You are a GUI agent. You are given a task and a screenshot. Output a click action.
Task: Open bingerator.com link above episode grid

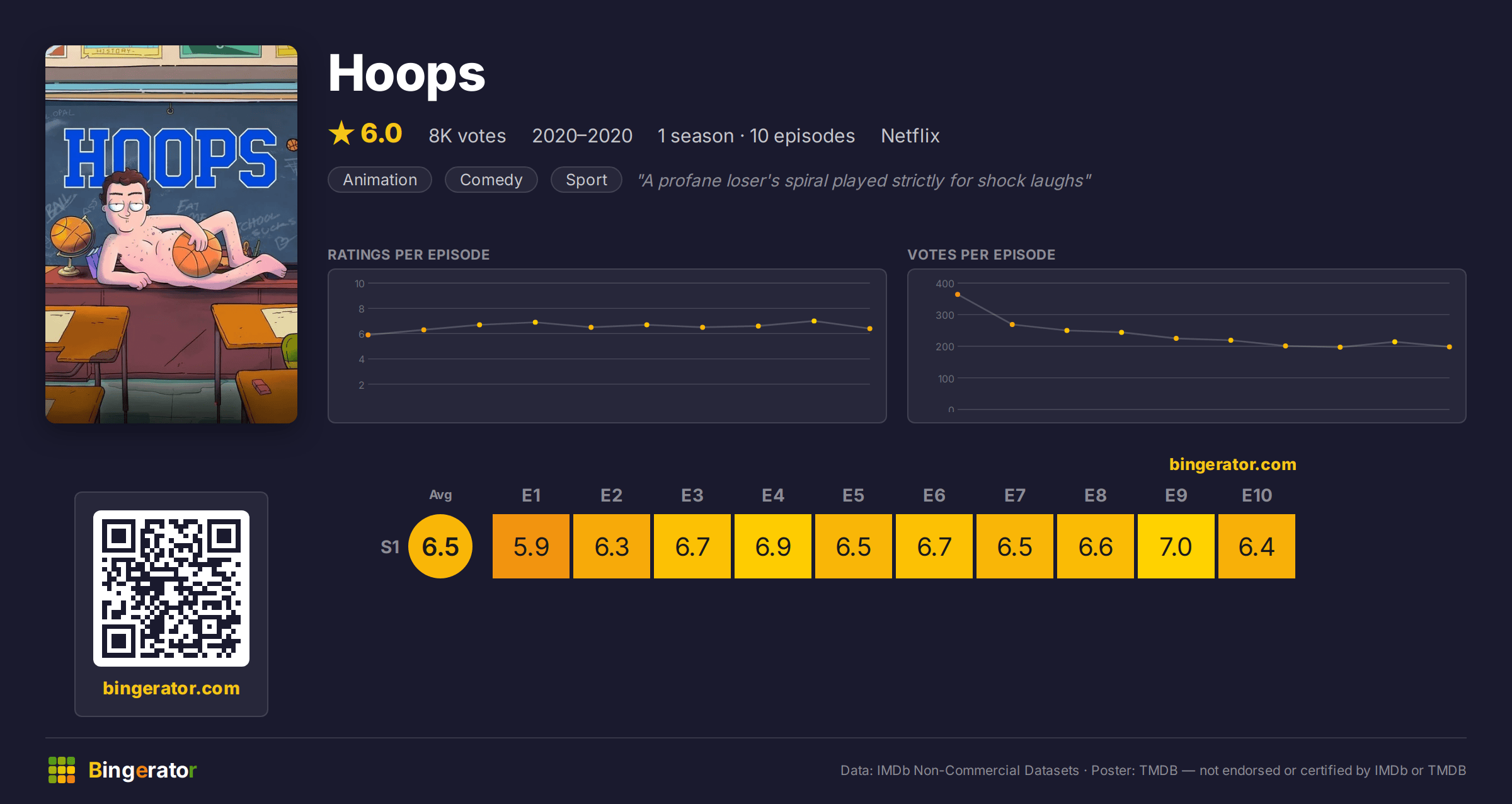[x=1233, y=464]
